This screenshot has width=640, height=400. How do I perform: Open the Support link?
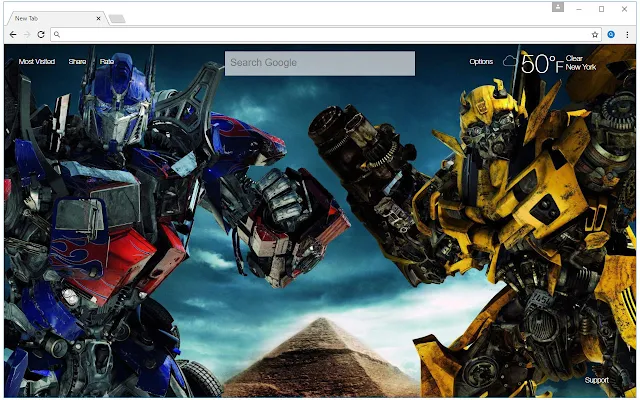(596, 380)
